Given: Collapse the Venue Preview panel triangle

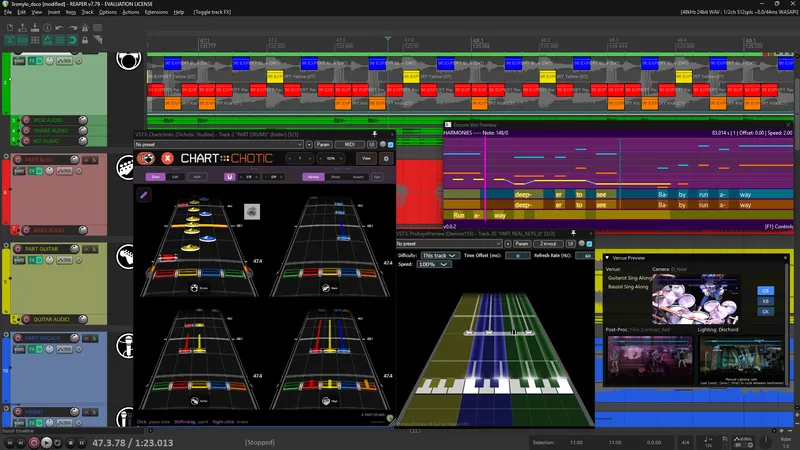Looking at the screenshot, I should [607, 258].
